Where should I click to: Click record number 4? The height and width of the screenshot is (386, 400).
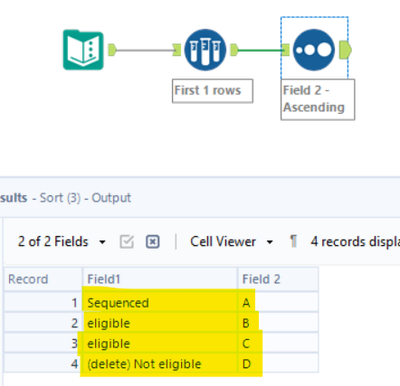[43, 364]
